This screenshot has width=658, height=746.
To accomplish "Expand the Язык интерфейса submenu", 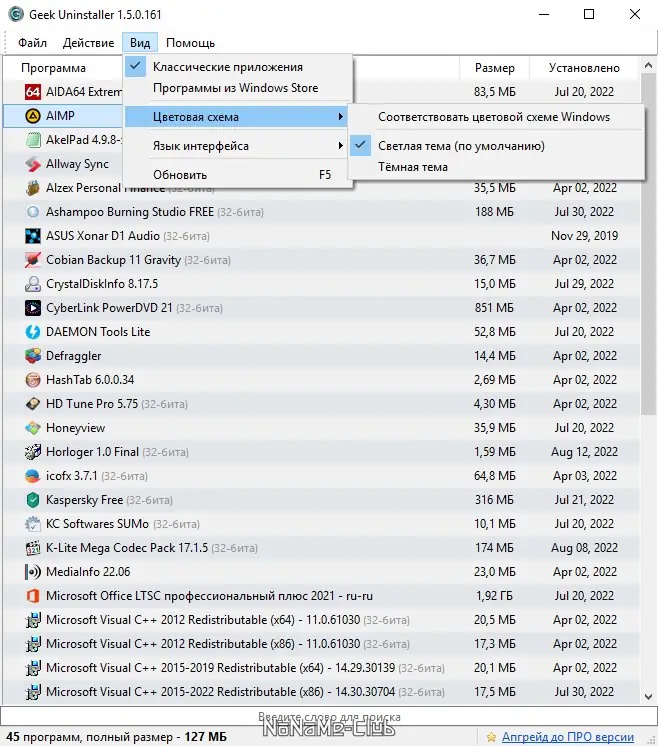I will (237, 146).
